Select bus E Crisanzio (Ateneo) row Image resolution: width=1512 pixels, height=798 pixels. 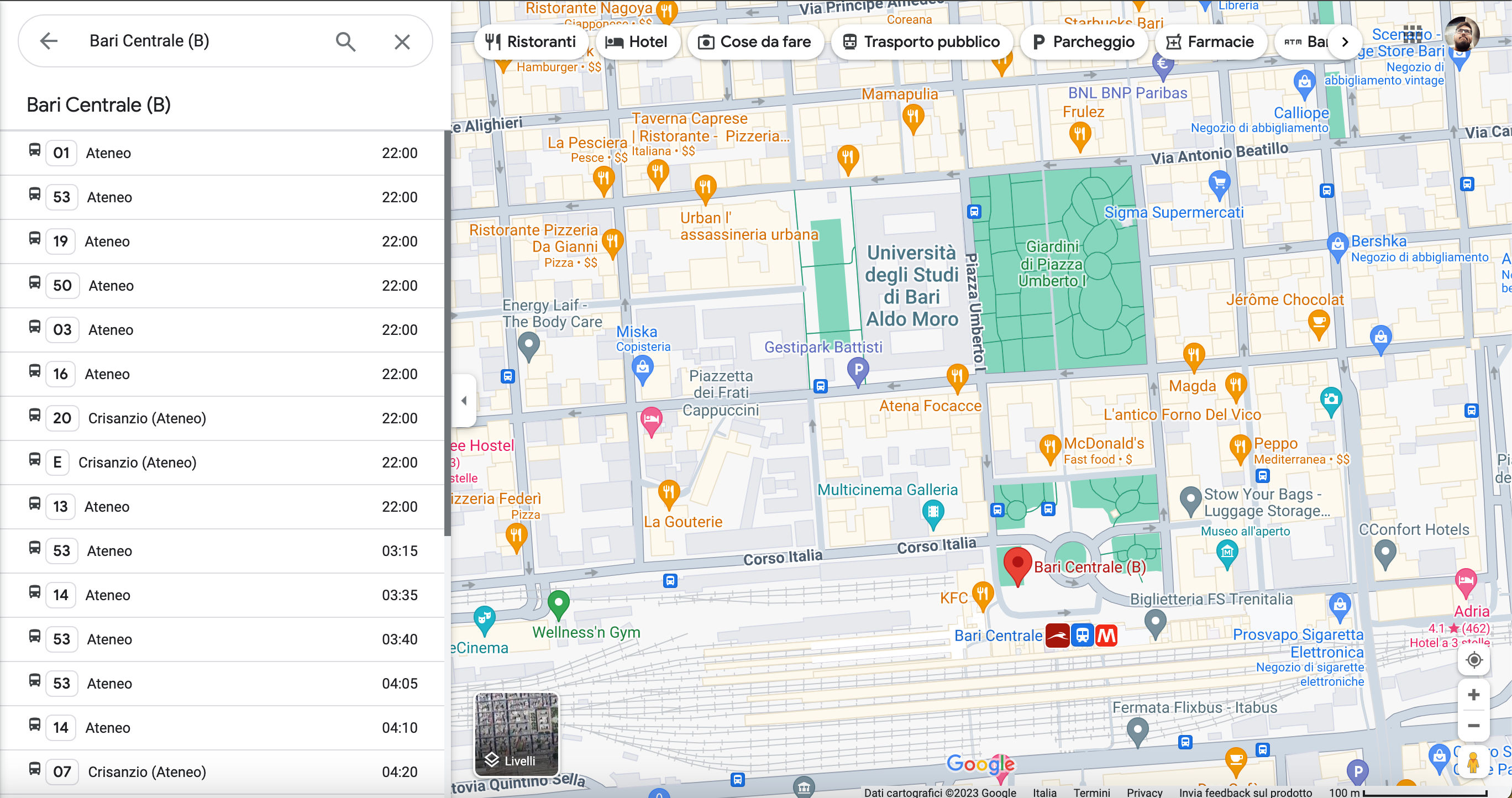click(222, 463)
